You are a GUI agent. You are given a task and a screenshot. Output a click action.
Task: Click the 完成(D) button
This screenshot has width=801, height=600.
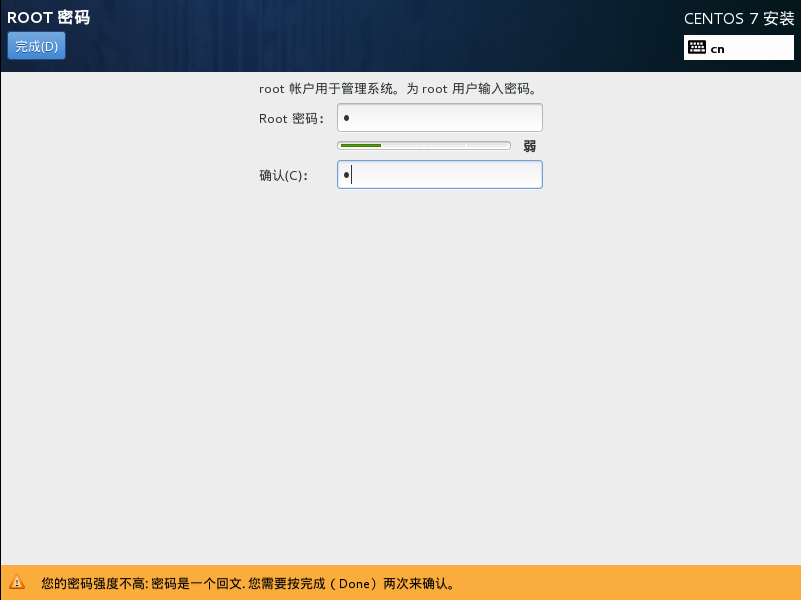(x=36, y=46)
